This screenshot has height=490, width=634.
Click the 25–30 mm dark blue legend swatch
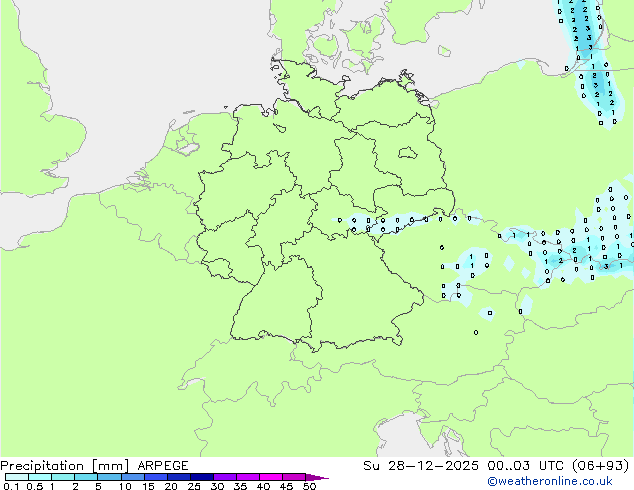click(202, 477)
